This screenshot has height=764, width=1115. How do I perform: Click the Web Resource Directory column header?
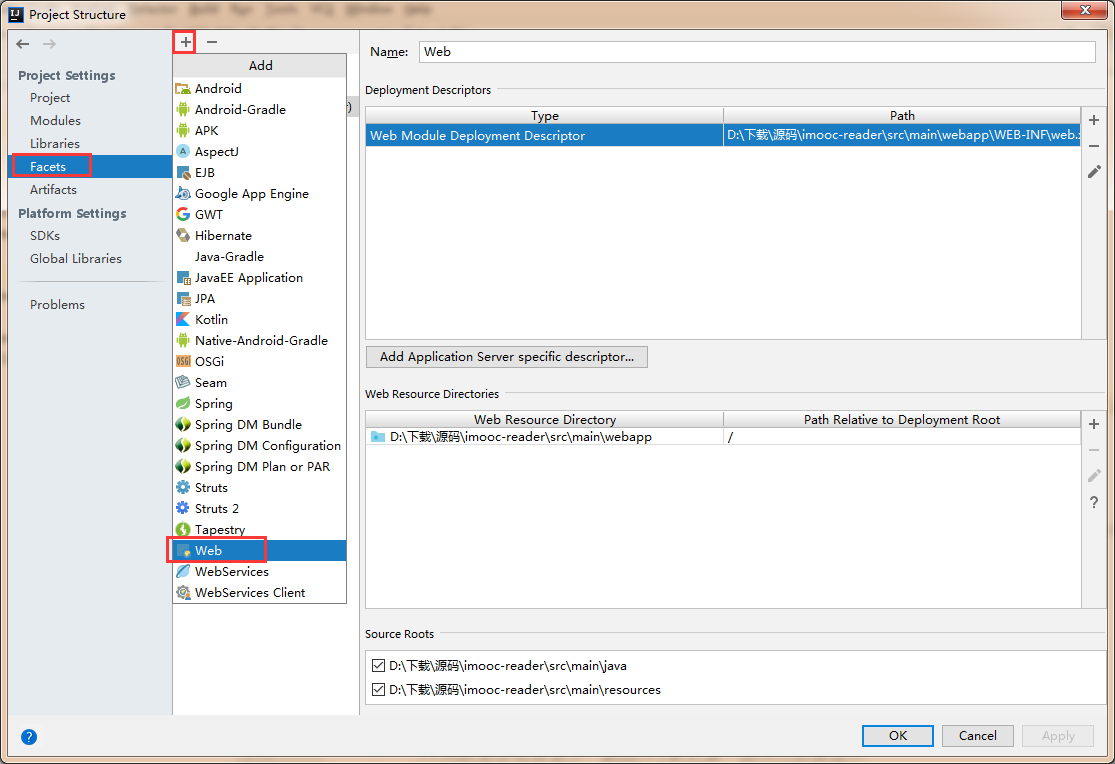click(545, 420)
